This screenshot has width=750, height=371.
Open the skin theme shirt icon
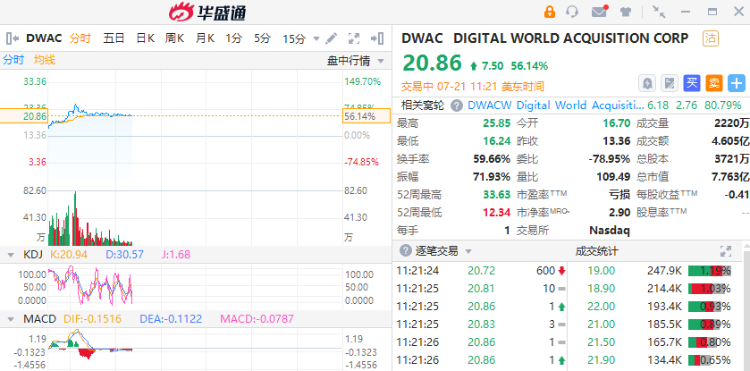[626, 12]
